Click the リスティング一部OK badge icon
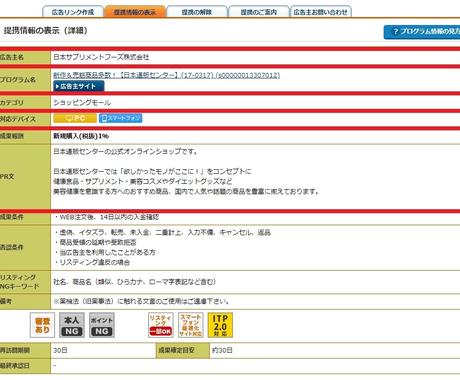This screenshot has width=460, height=380. tap(161, 325)
